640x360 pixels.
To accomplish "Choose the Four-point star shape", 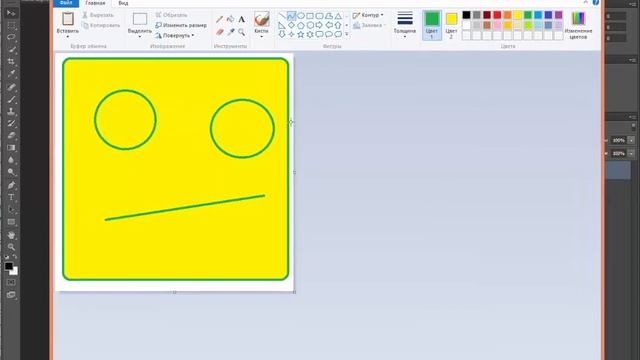I will pos(291,34).
